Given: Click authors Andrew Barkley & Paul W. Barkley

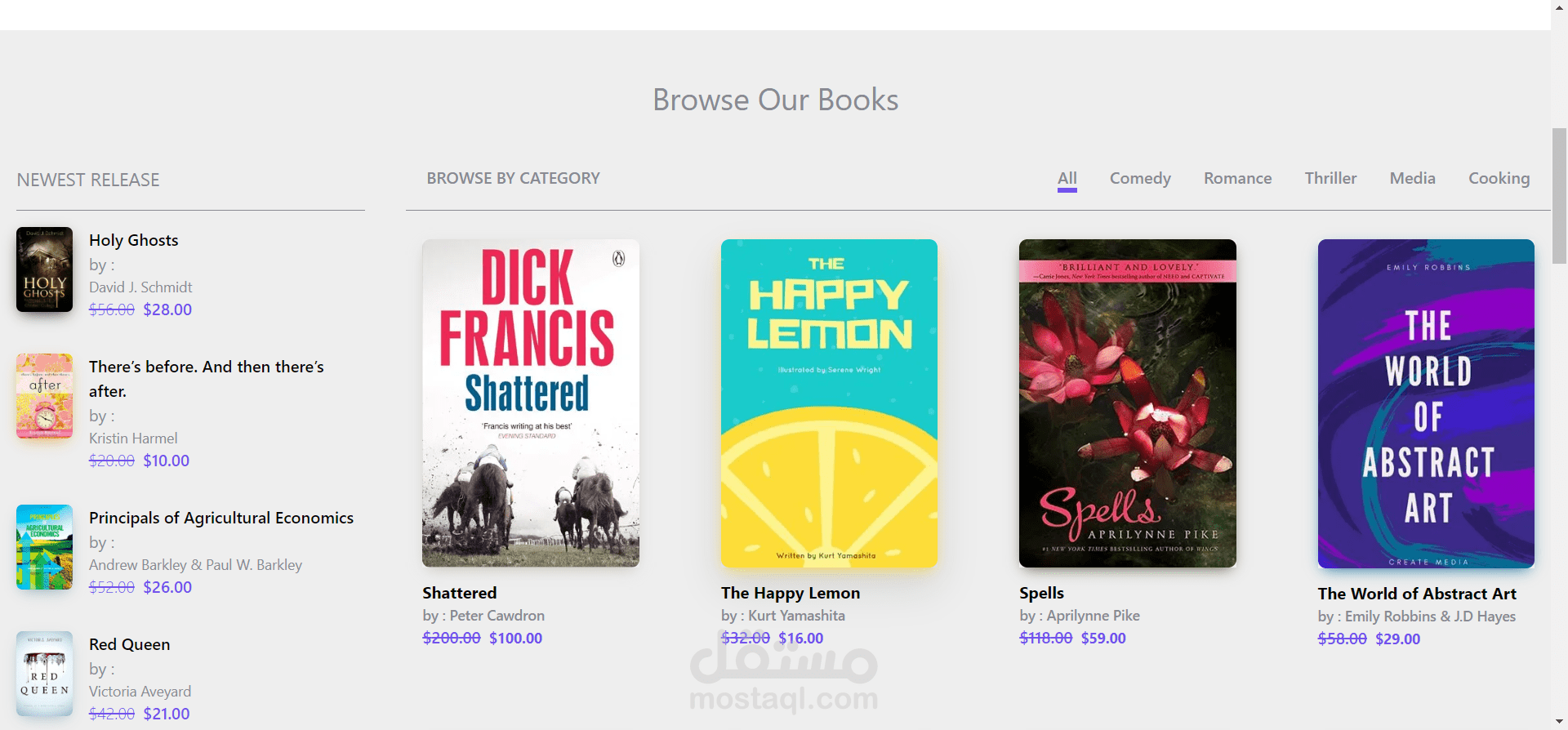Looking at the screenshot, I should 195,565.
